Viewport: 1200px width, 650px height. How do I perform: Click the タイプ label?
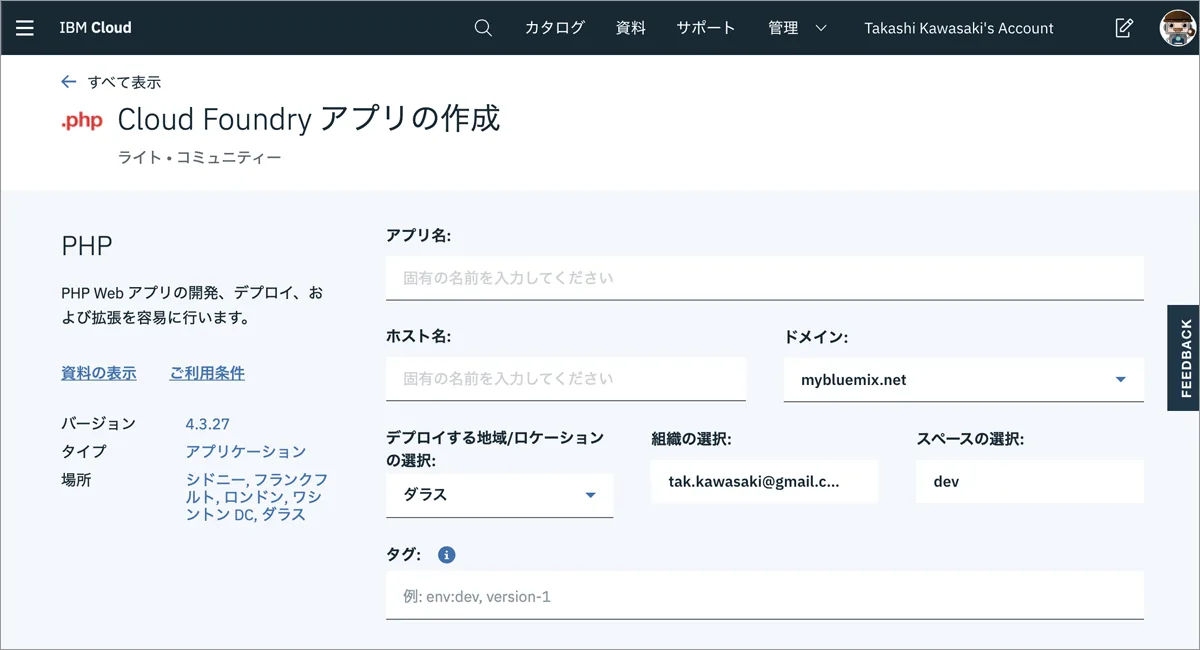(83, 452)
